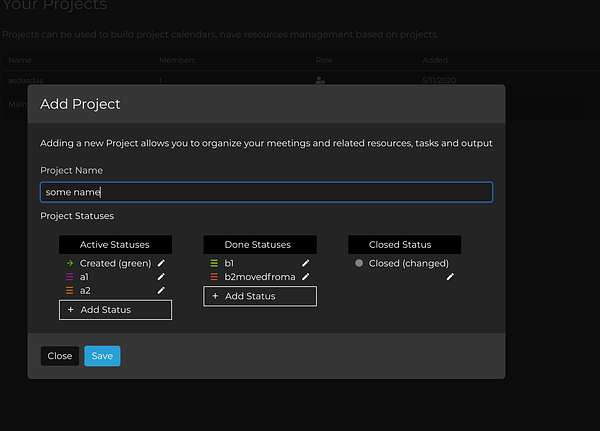This screenshot has width=600, height=431.
Task: Click the green bars icon beside b1
Action: click(x=214, y=263)
